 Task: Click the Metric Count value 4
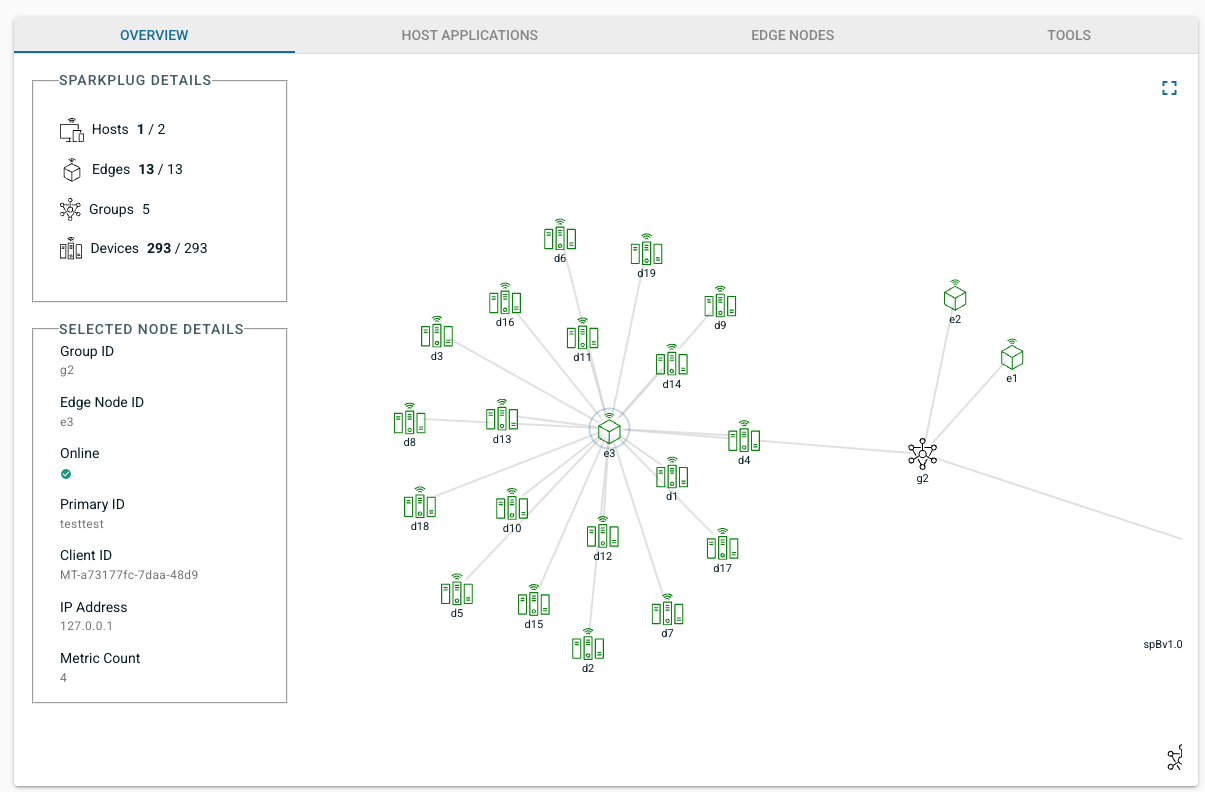pyautogui.click(x=64, y=678)
